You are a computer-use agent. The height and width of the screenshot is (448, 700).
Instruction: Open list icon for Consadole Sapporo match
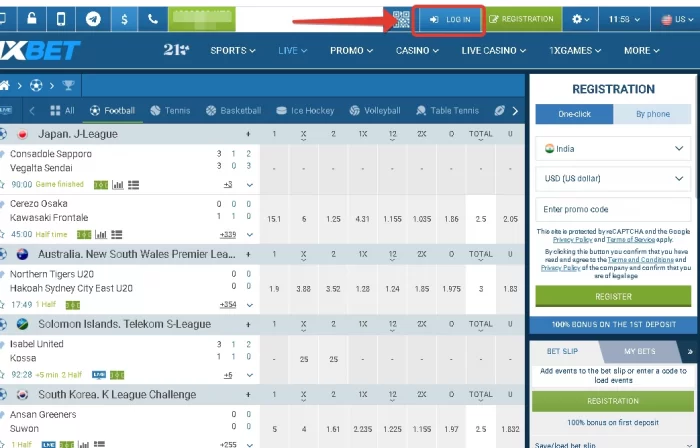click(x=133, y=185)
